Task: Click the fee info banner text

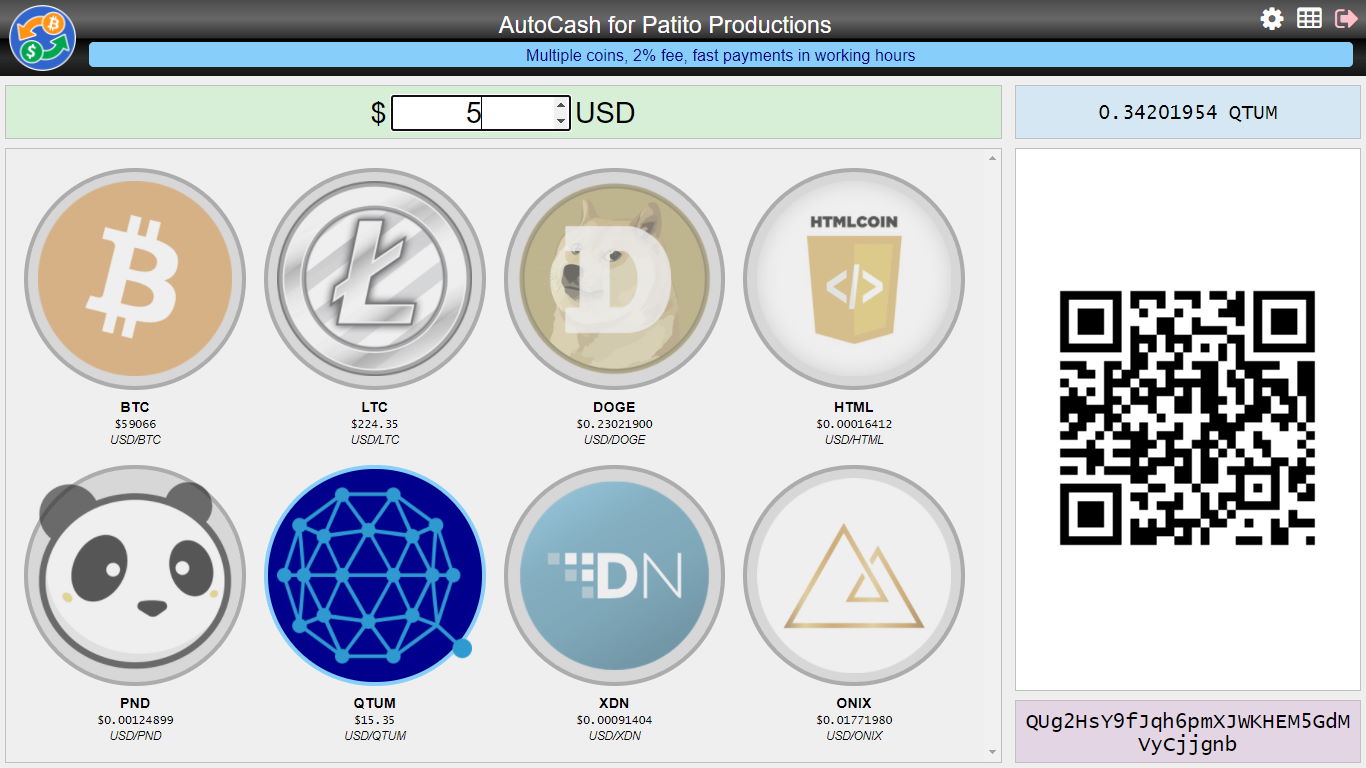Action: pos(721,55)
